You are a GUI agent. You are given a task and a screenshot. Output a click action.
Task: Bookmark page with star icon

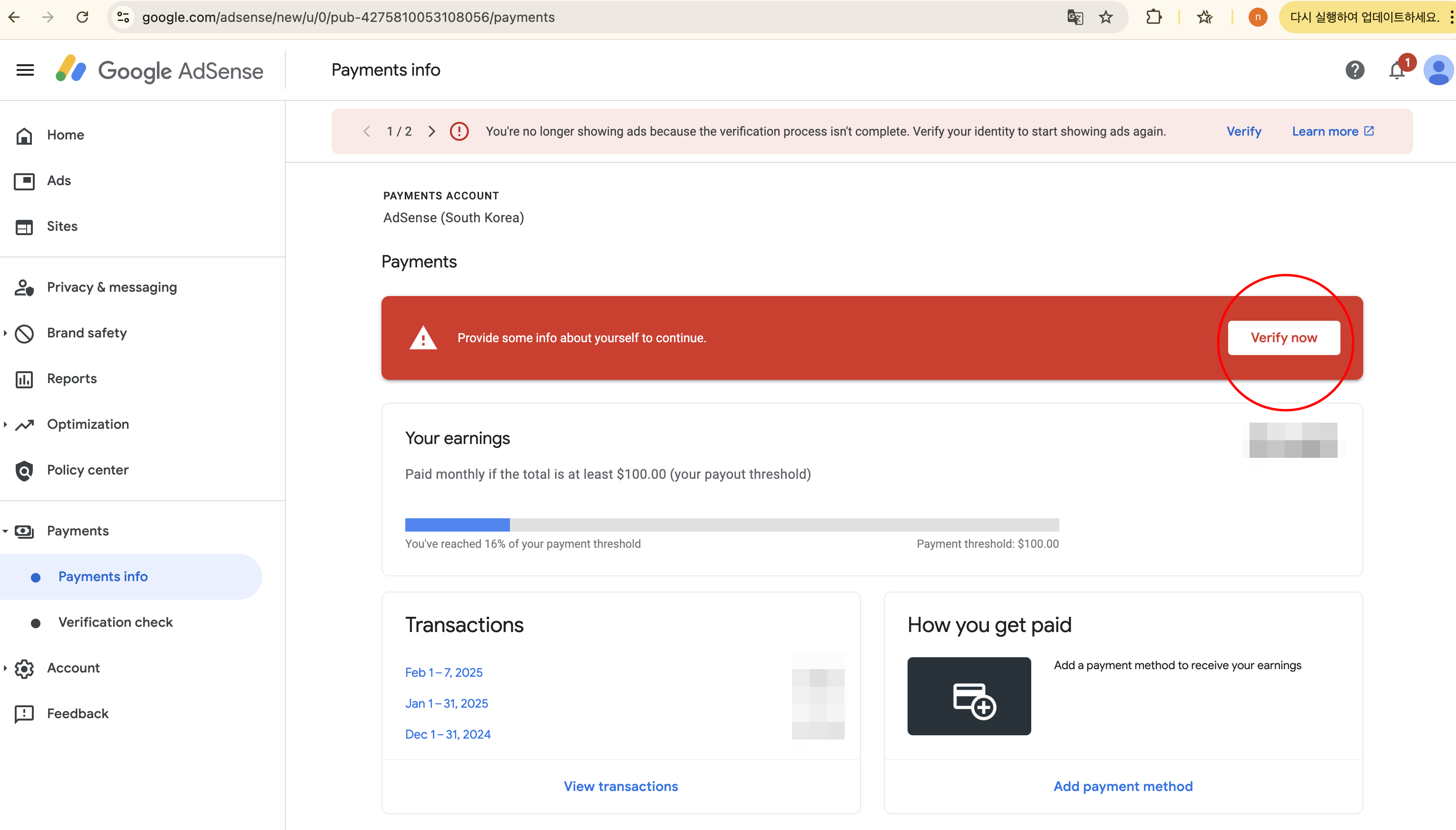coord(1105,17)
